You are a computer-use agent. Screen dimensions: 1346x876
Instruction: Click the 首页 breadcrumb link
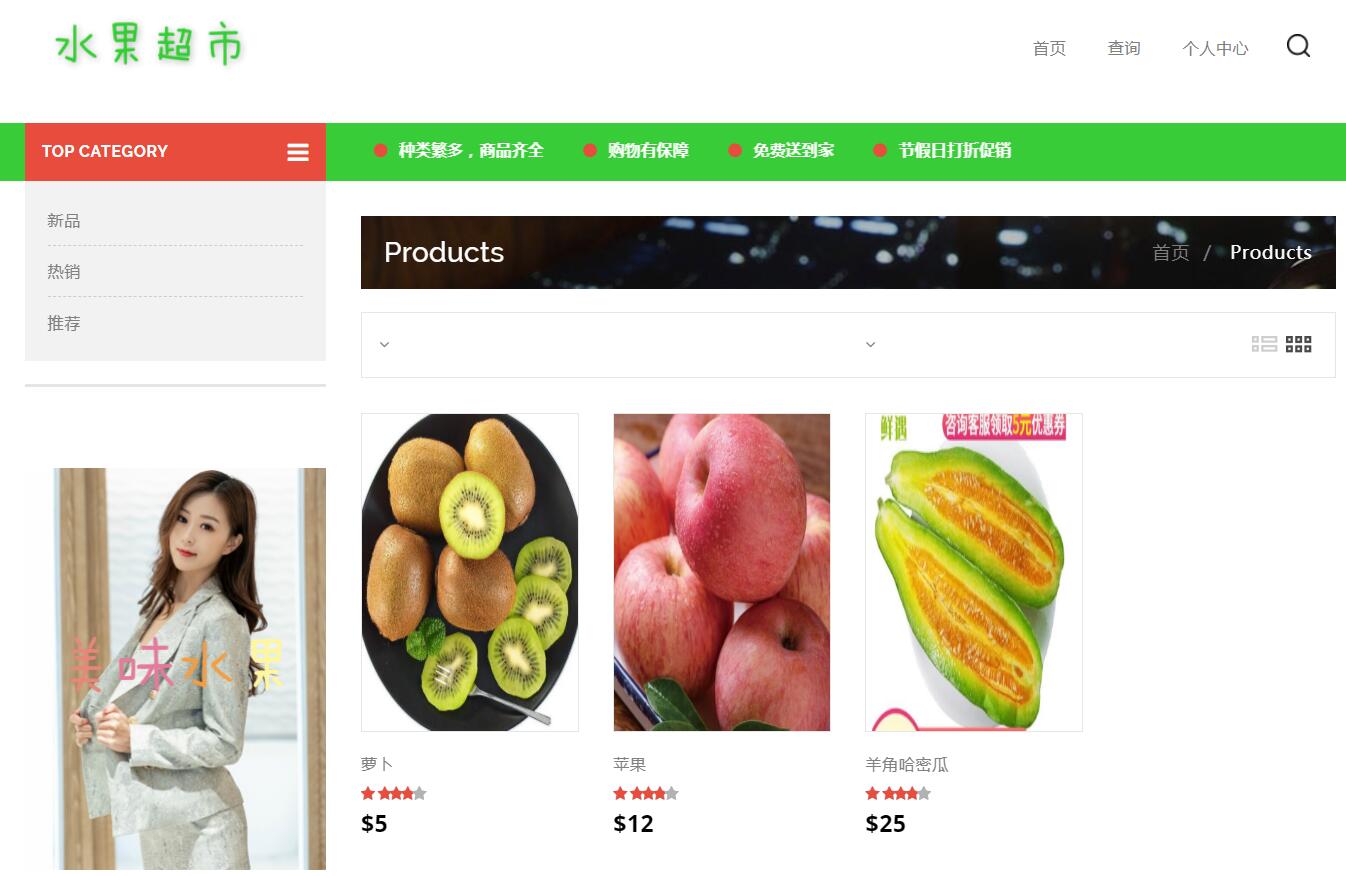[x=1170, y=252]
